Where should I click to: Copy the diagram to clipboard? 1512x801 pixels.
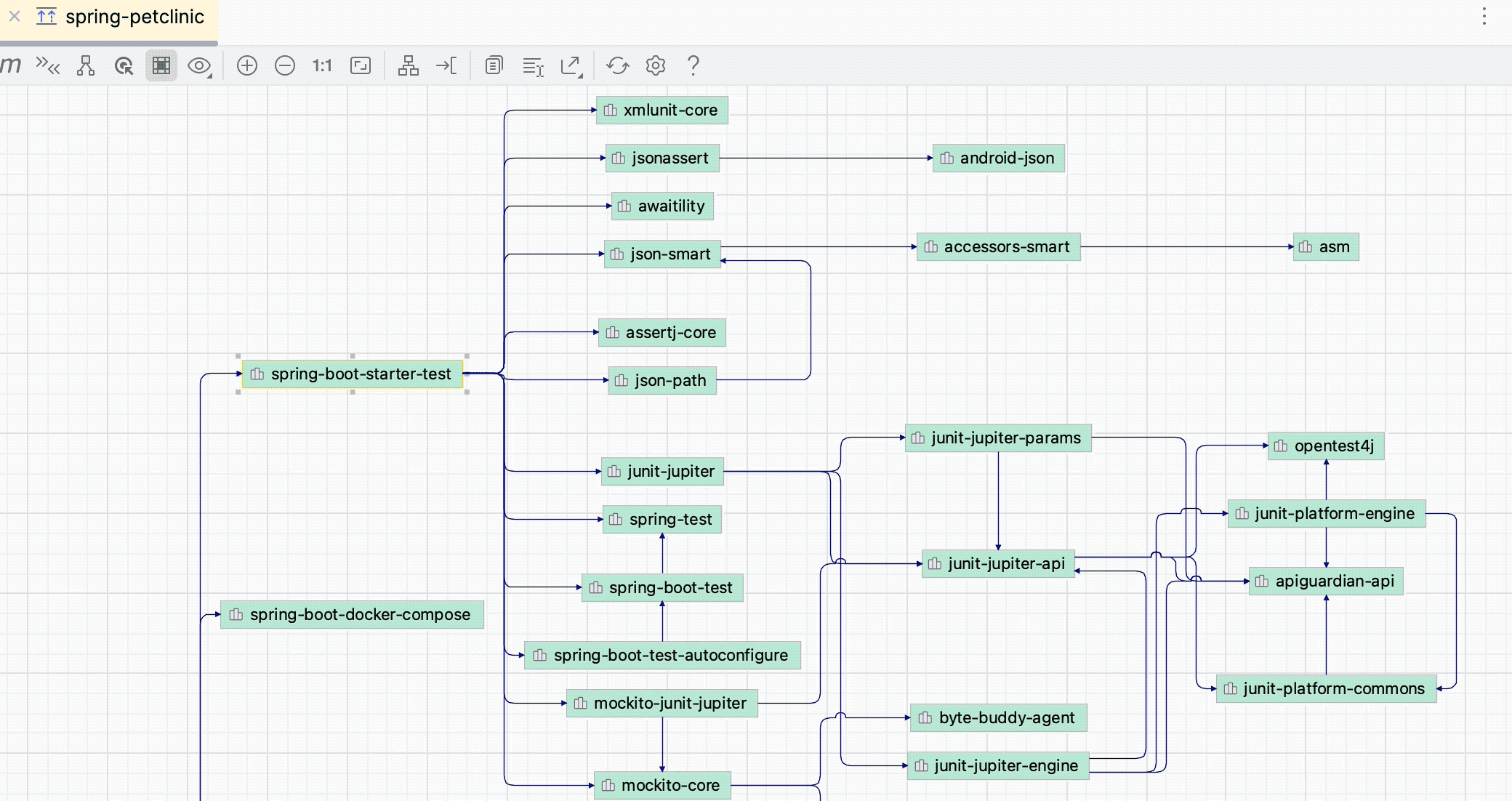494,65
